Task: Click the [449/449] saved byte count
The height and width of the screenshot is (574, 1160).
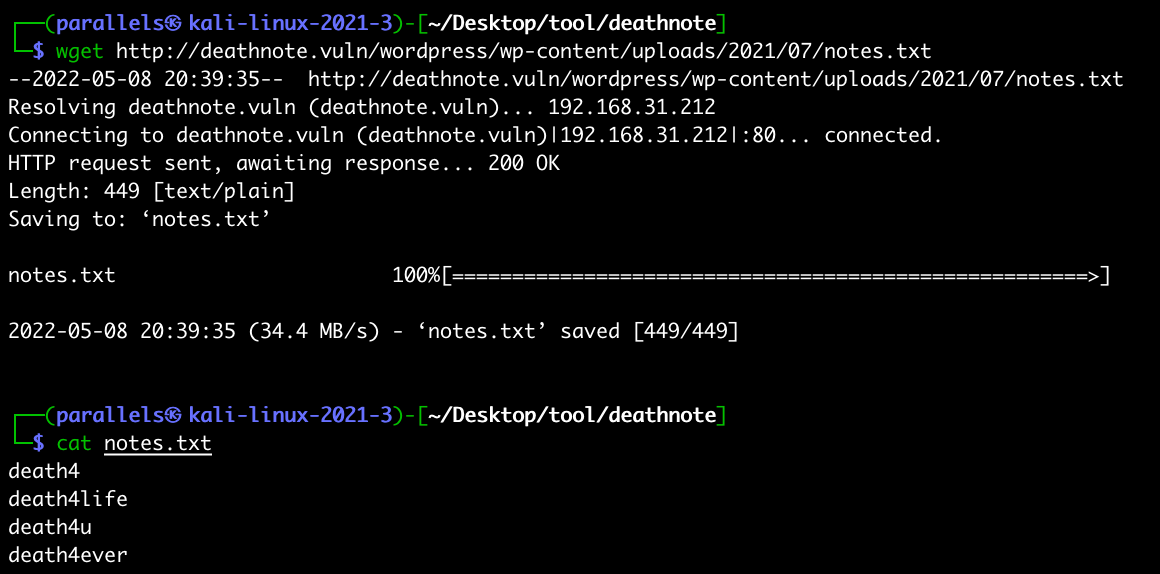Action: [x=686, y=331]
